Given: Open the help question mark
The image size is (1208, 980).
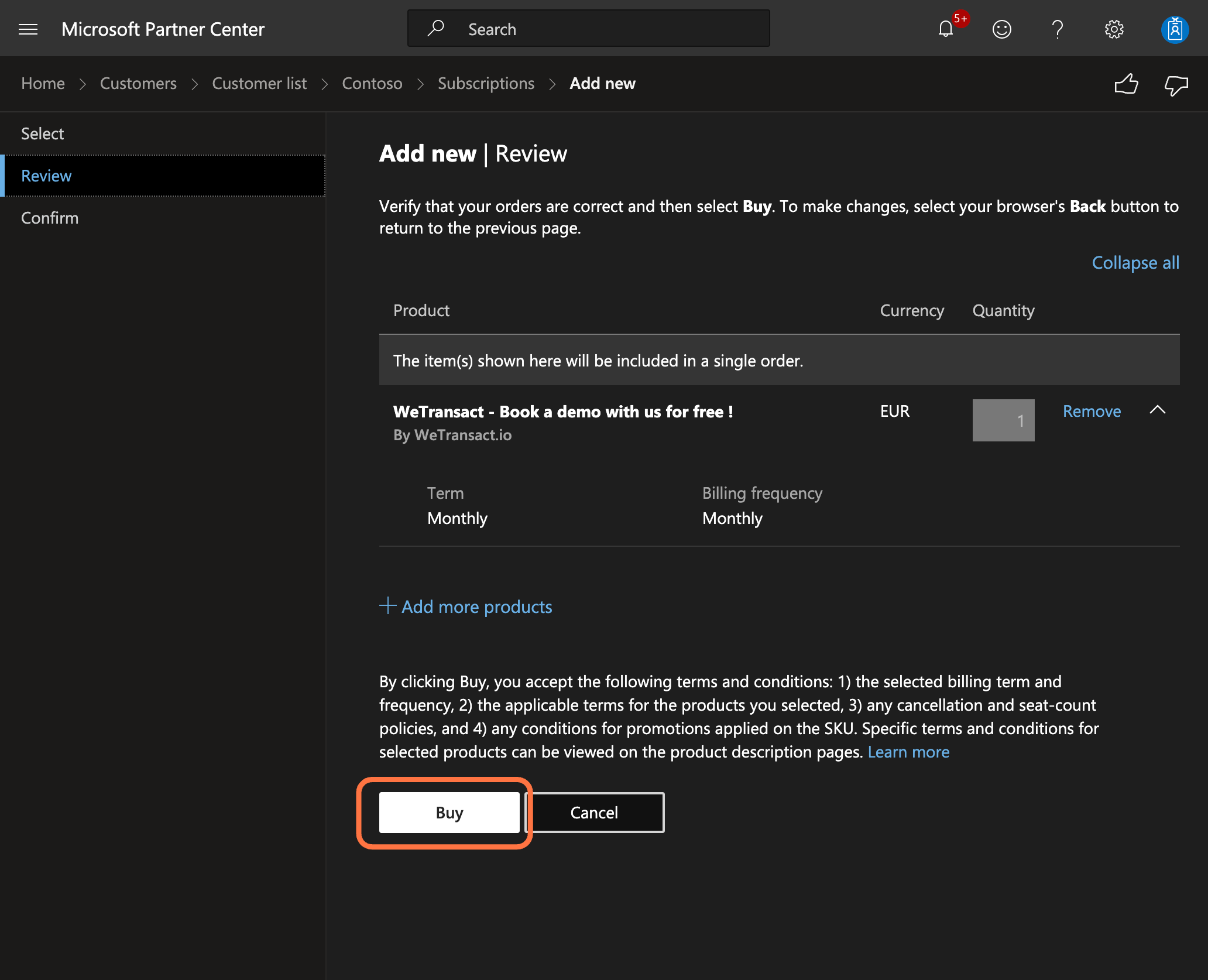Looking at the screenshot, I should pos(1058,29).
